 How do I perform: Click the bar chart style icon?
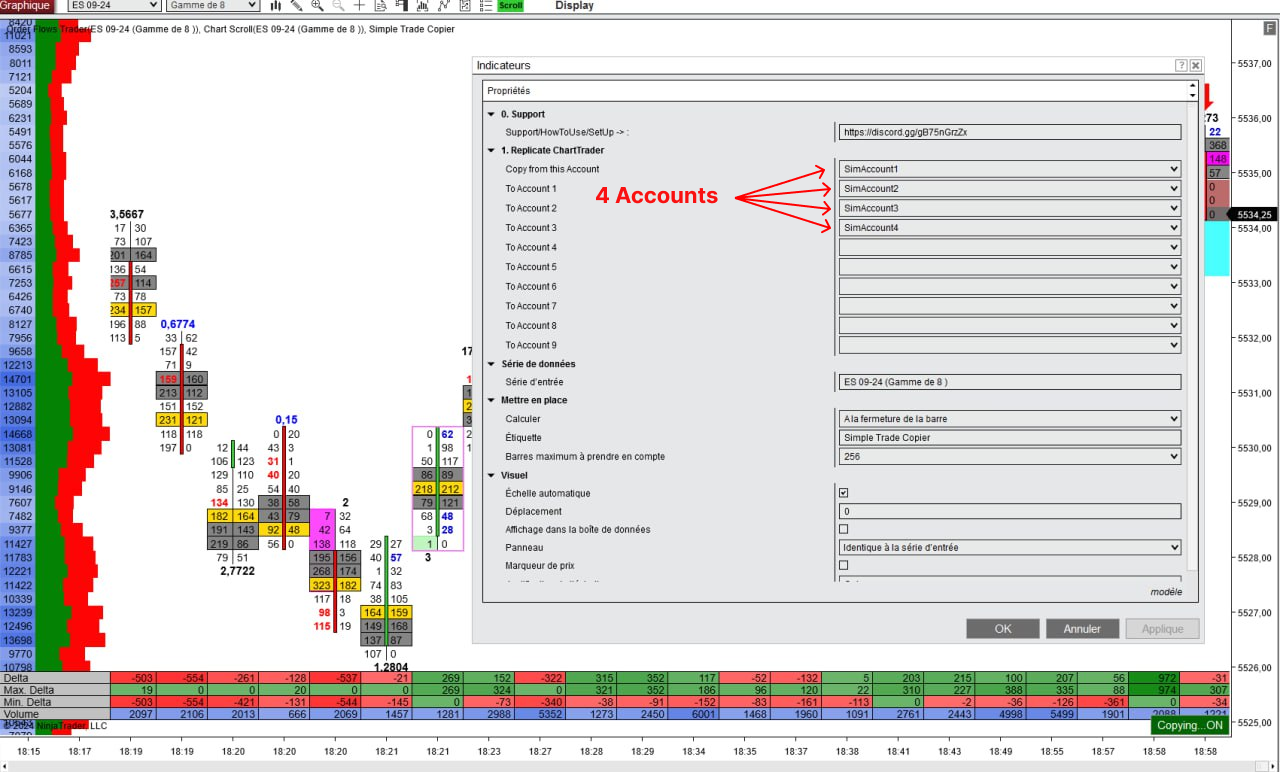click(x=276, y=5)
